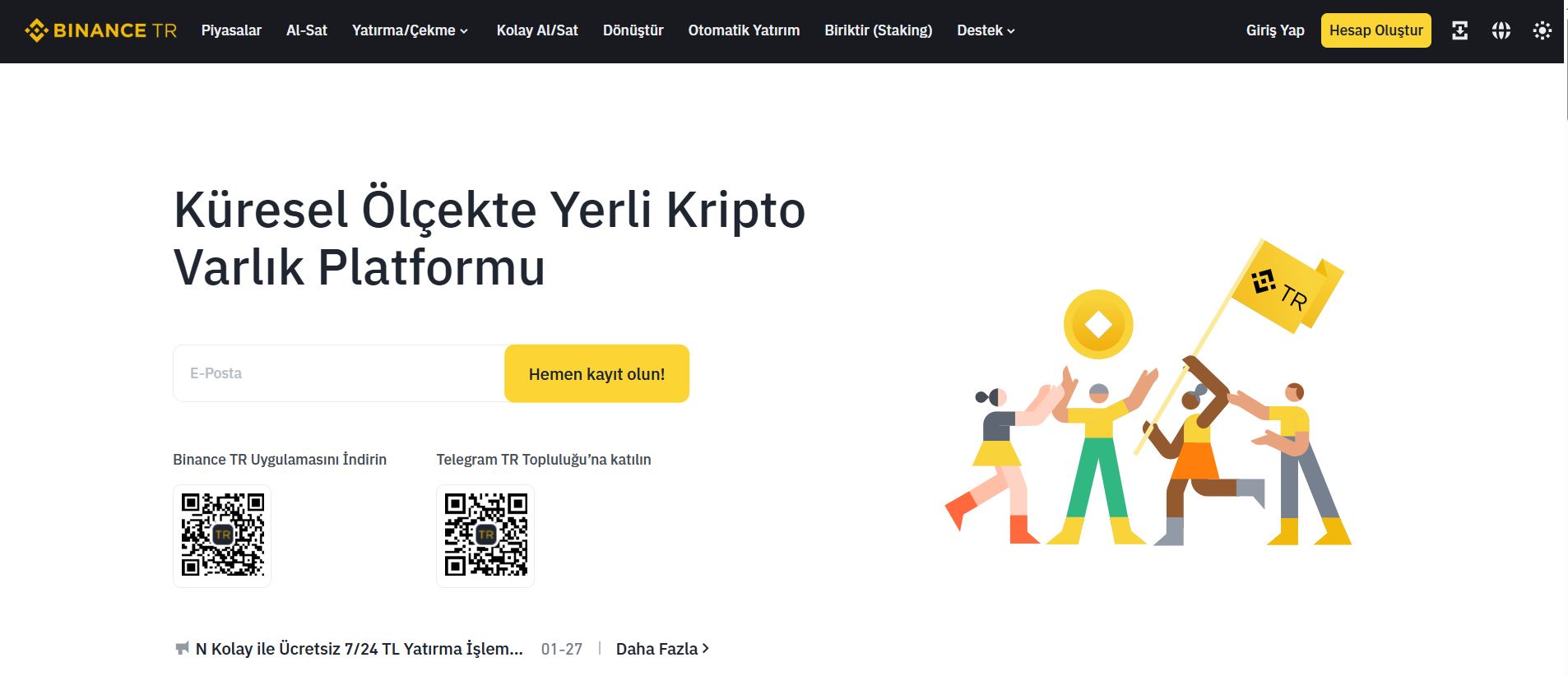The image size is (1568, 676).
Task: Click the 01-27 announcement date
Action: [562, 649]
